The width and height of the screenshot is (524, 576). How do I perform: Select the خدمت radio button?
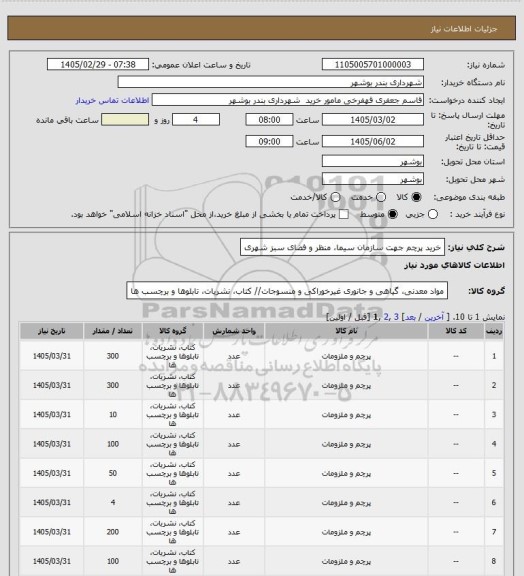click(381, 197)
